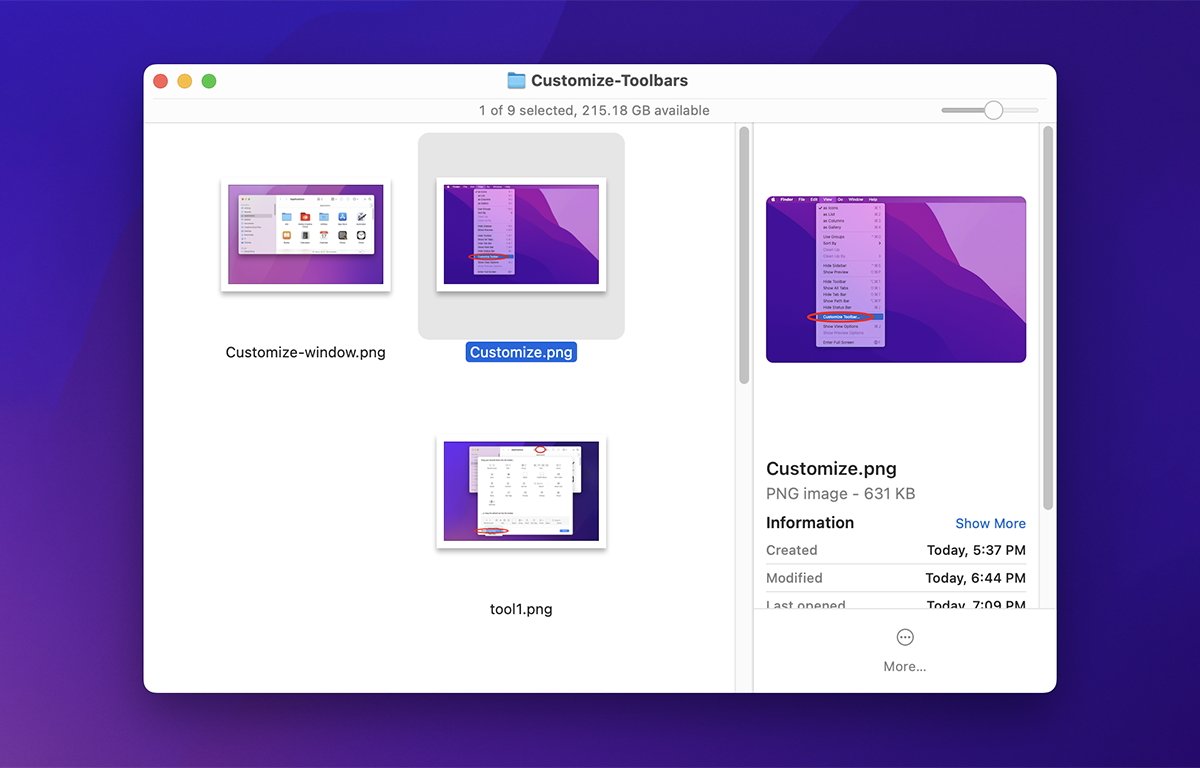Click the Customize-Toolbars window title text

(609, 81)
